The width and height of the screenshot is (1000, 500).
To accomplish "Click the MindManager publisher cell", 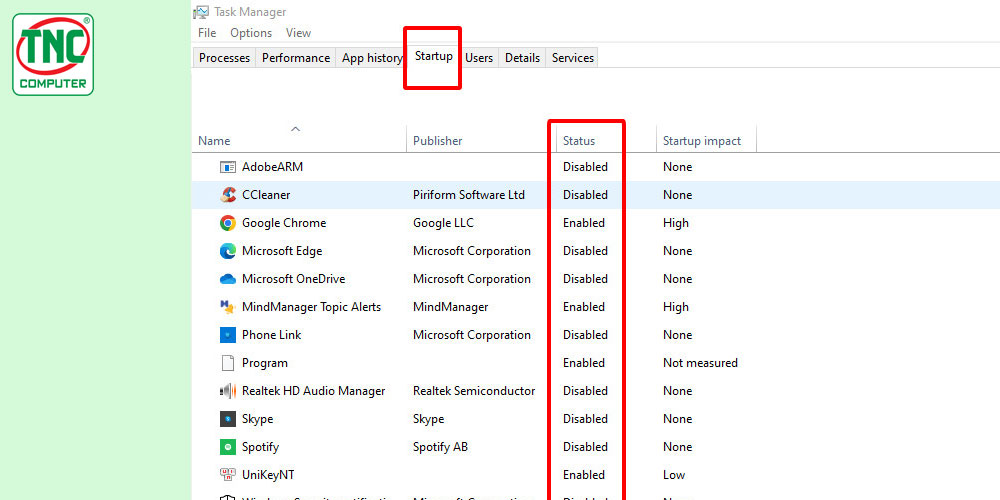I will tap(450, 307).
